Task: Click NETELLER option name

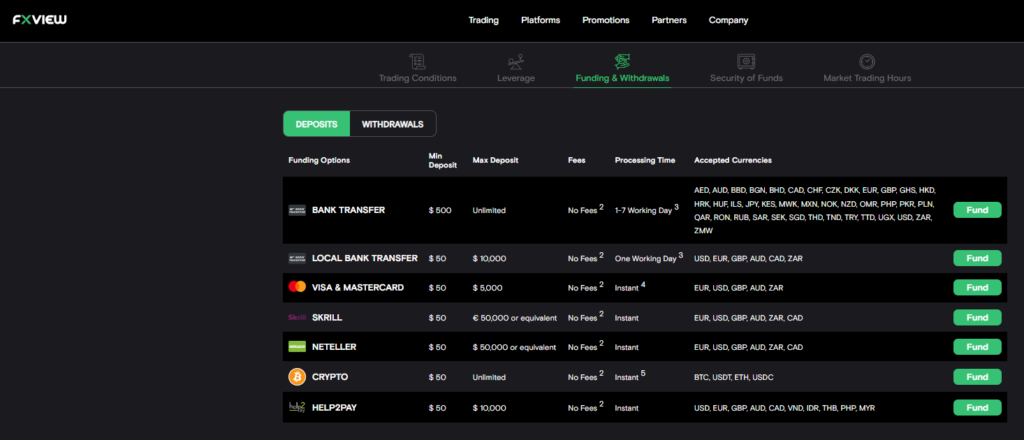Action: click(x=334, y=347)
